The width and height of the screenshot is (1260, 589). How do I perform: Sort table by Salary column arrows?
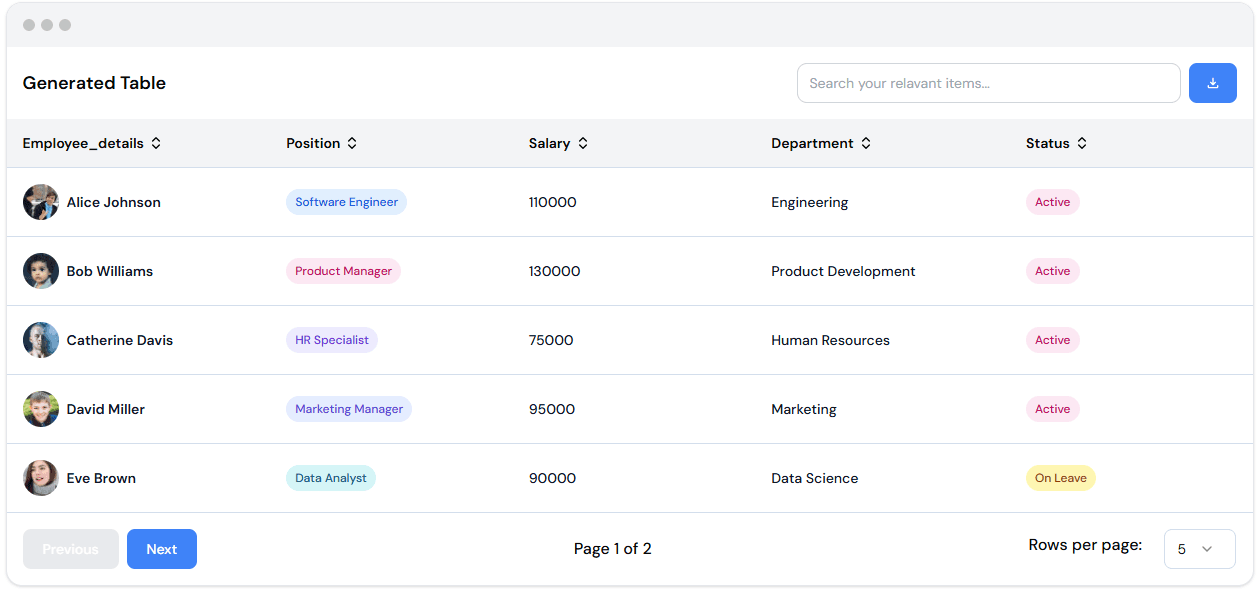[x=583, y=143]
